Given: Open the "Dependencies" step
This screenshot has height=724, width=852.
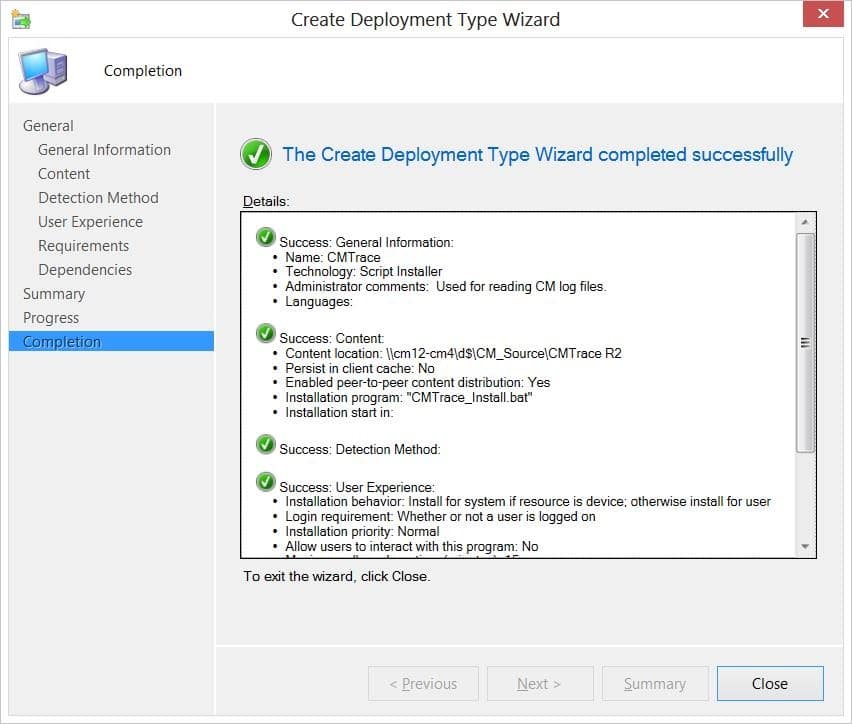Looking at the screenshot, I should pos(85,269).
